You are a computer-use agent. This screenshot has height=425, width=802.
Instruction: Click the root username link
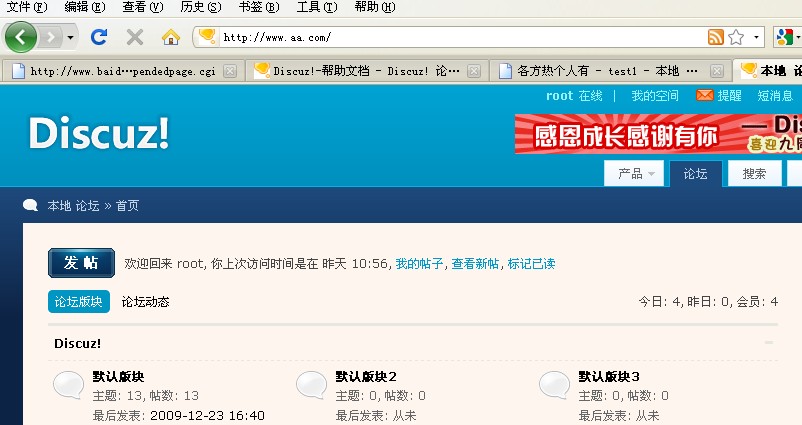click(x=559, y=96)
